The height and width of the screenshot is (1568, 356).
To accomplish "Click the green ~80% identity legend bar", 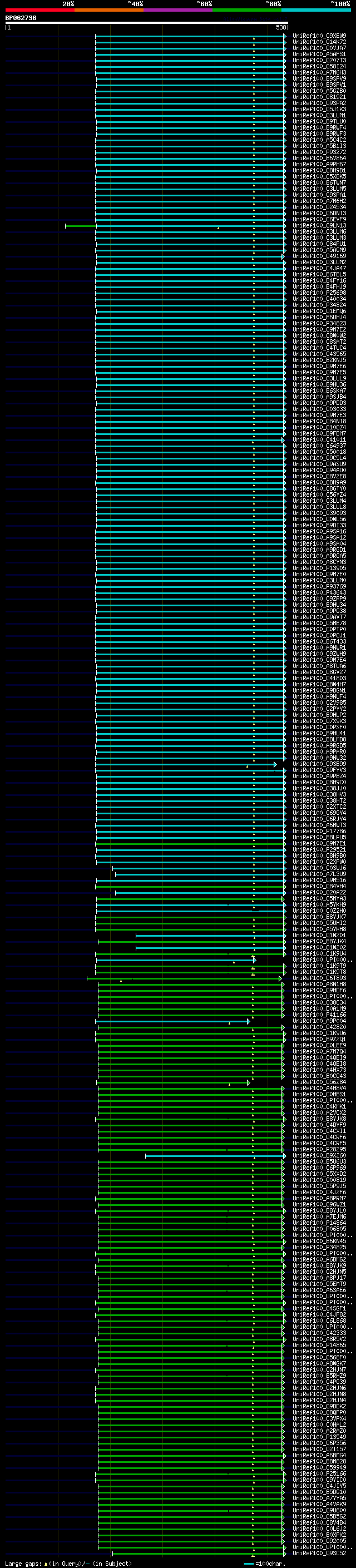I will point(247,10).
